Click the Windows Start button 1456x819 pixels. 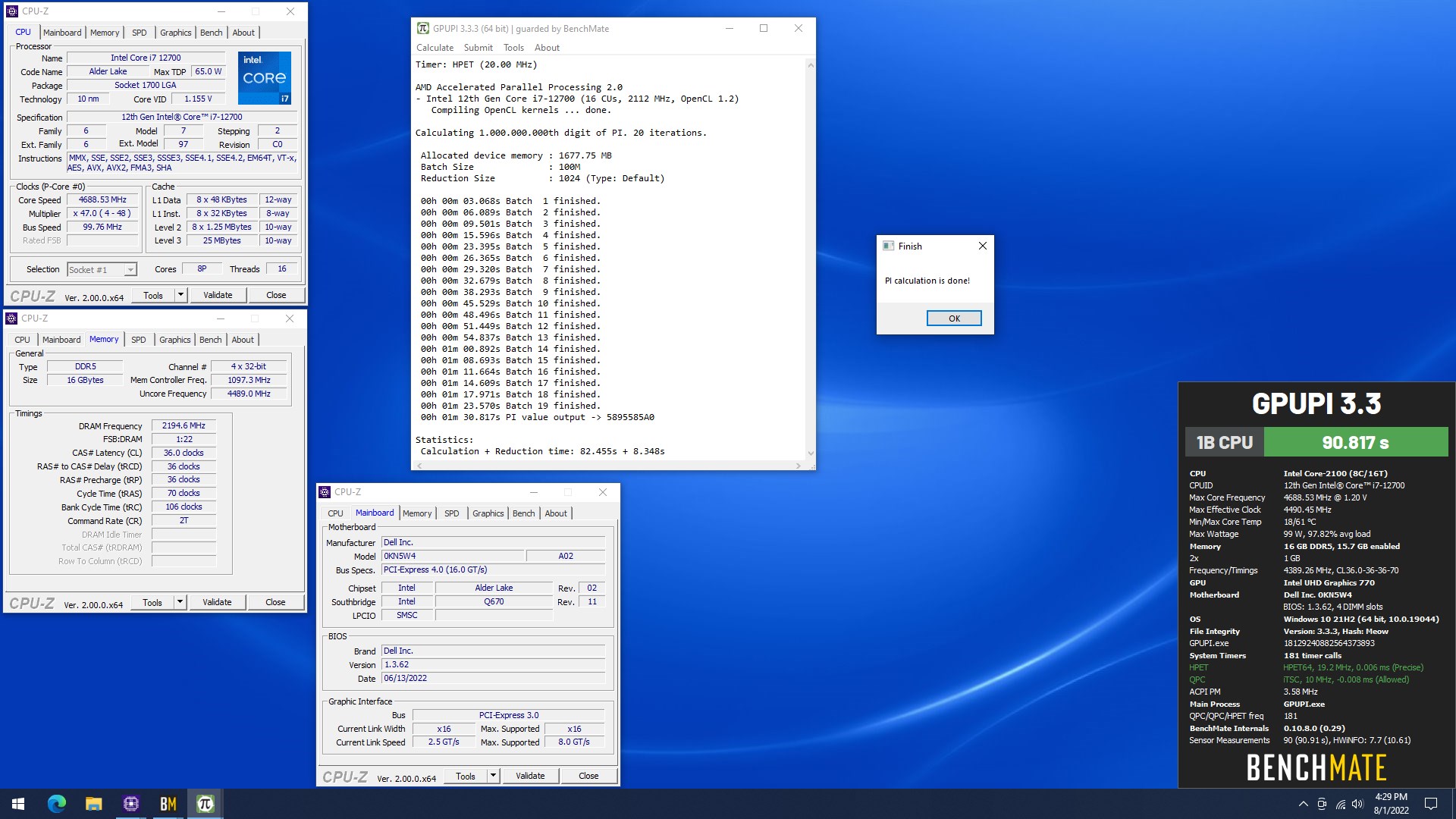coord(18,804)
